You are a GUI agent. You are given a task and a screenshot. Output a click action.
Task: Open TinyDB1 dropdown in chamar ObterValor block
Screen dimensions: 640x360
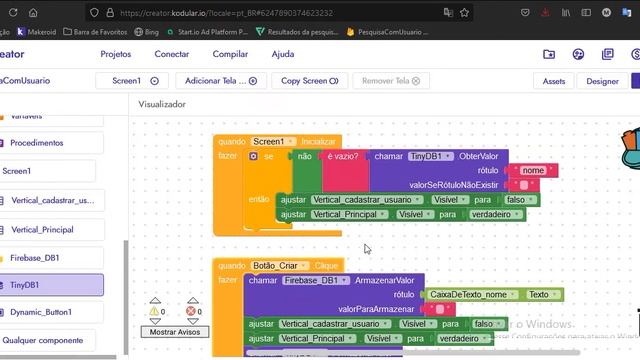tap(431, 156)
